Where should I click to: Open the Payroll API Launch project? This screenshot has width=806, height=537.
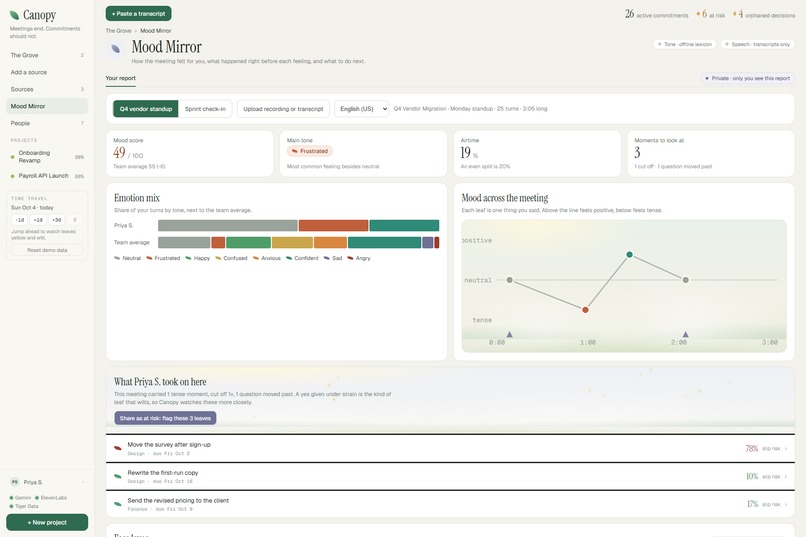47,176
